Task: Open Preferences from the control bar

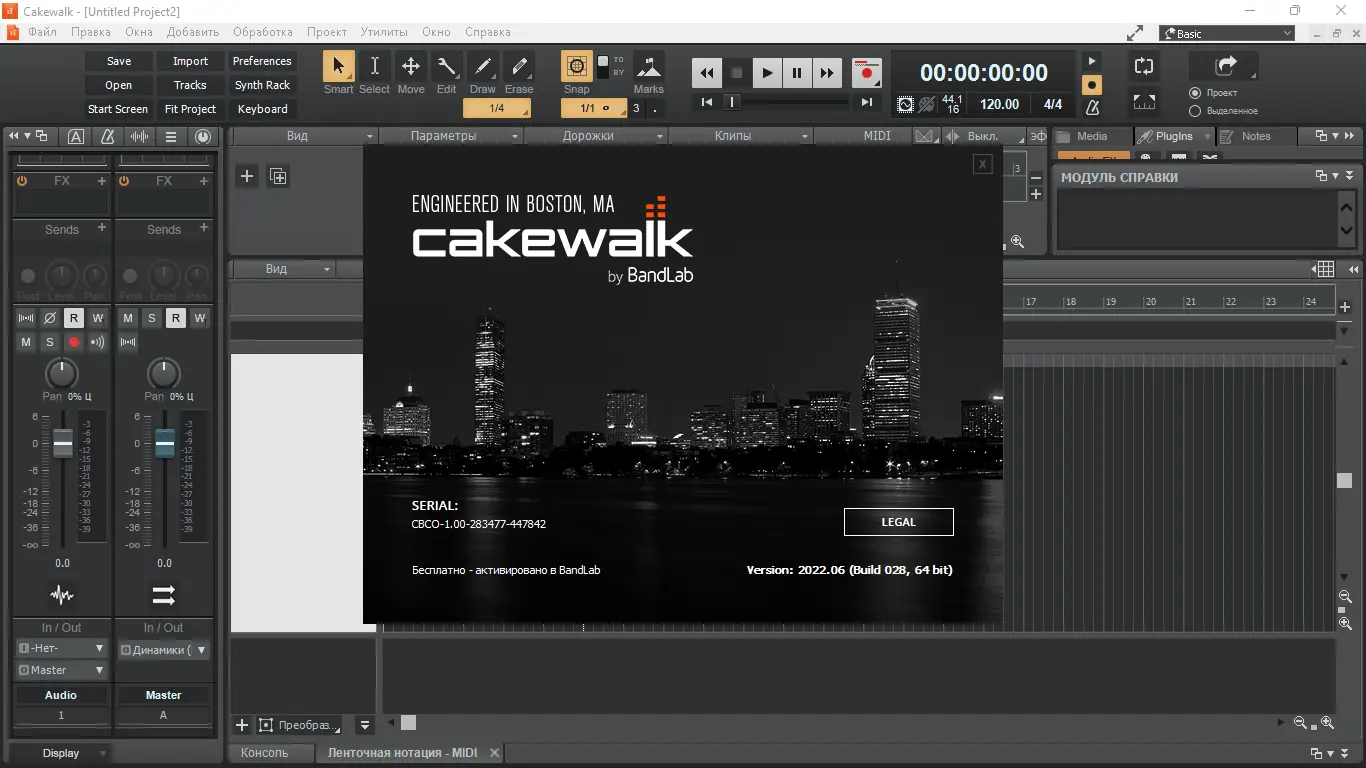Action: [x=262, y=61]
